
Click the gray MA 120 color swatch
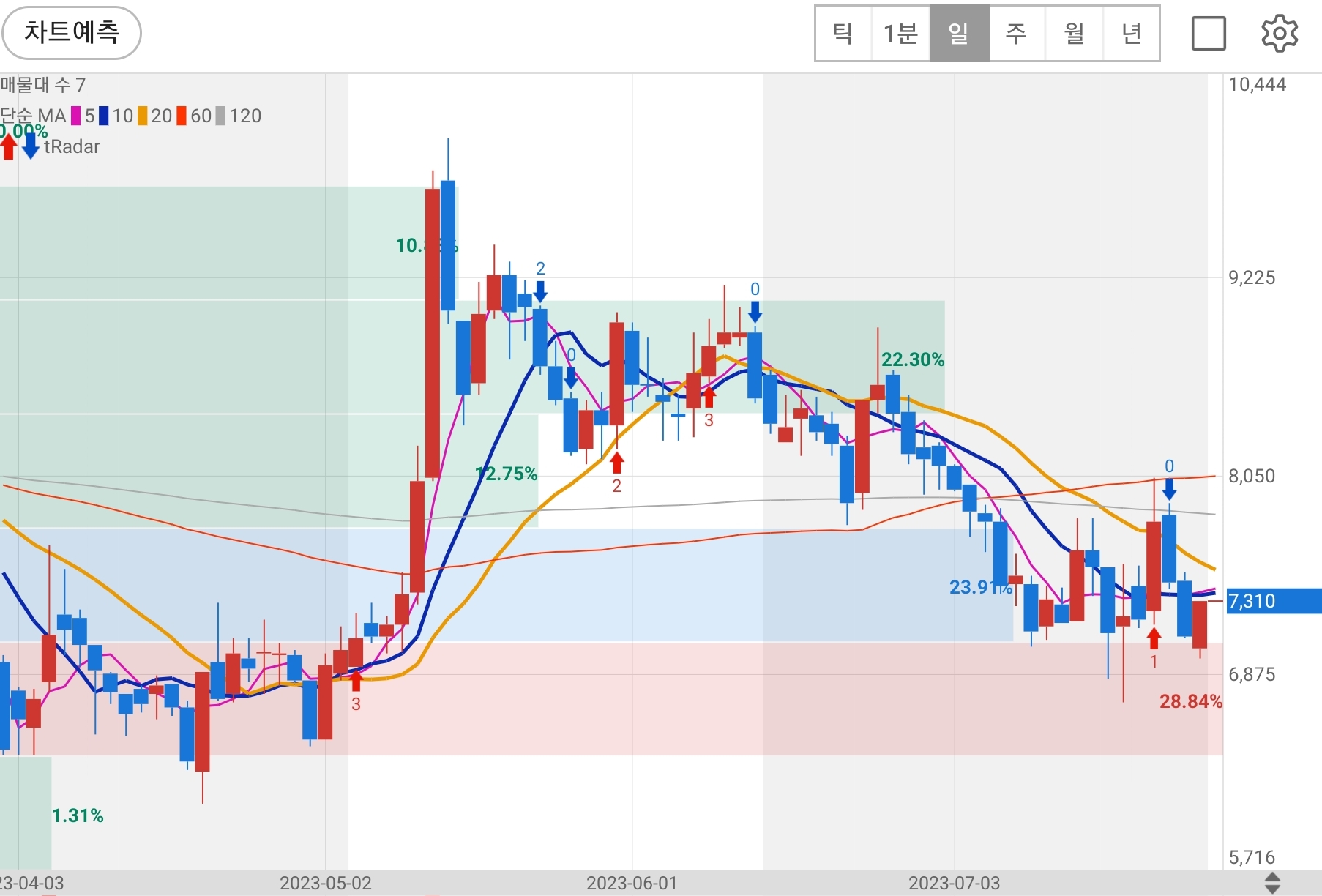[220, 116]
